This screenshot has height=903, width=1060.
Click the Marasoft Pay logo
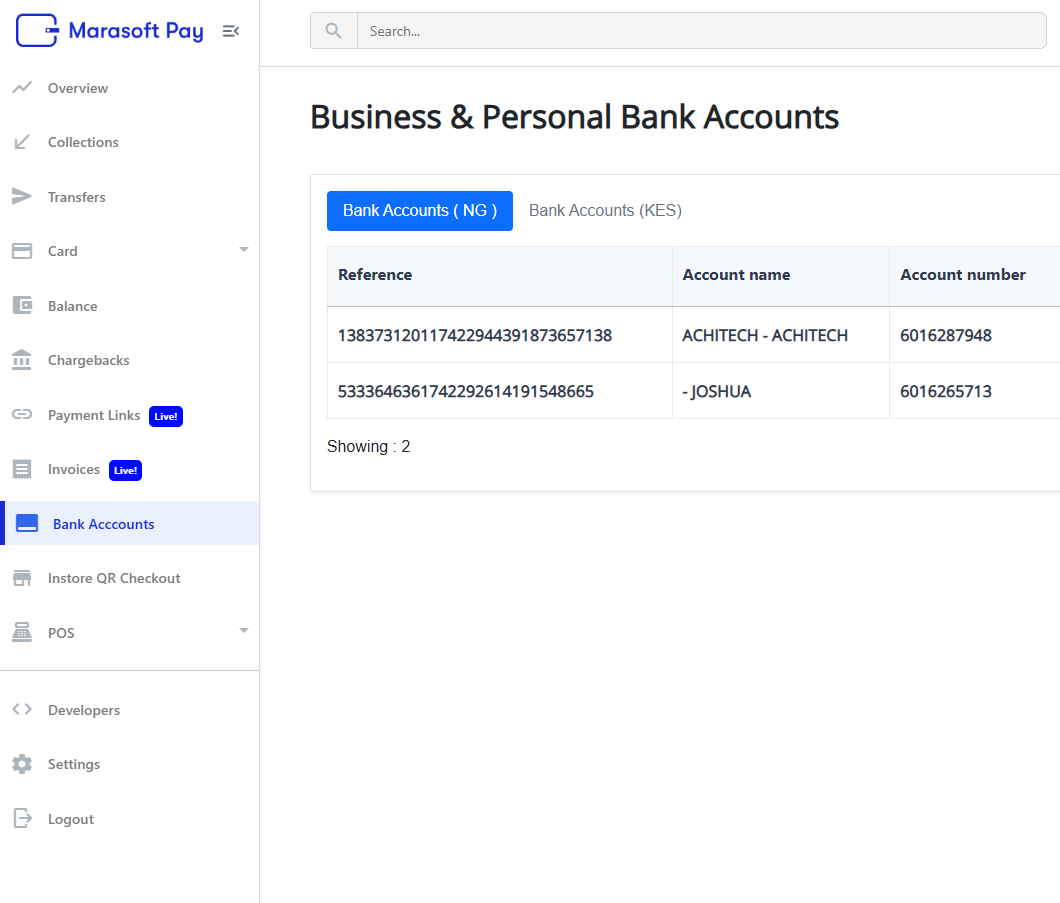110,31
